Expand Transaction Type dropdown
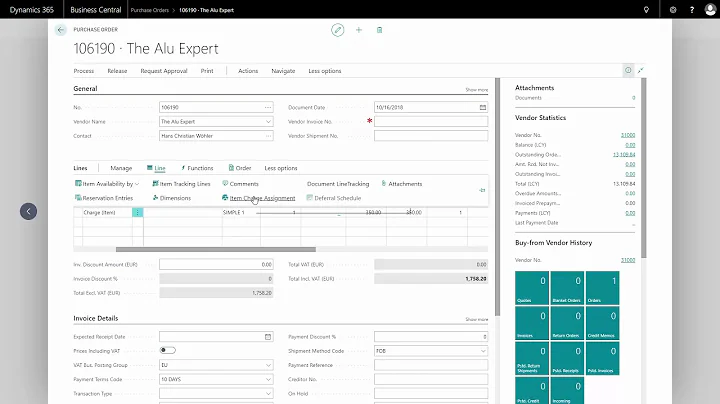 (268, 394)
